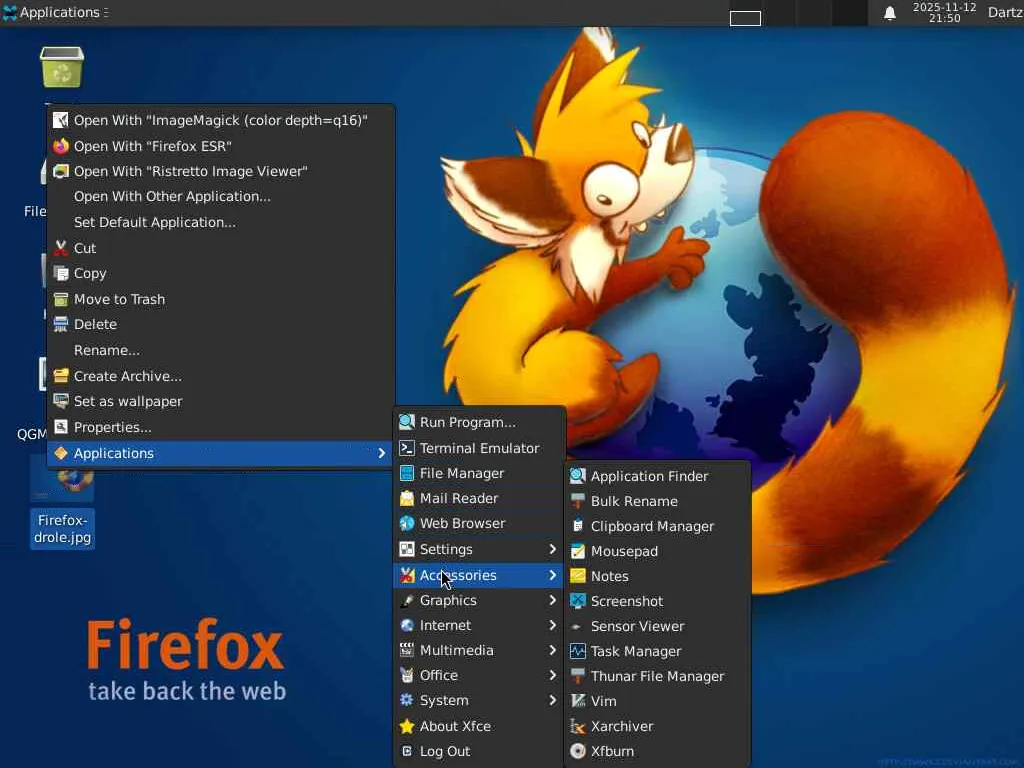This screenshot has height=768, width=1024.
Task: Click the Ristretto Image Viewer icon
Action: tap(61, 171)
